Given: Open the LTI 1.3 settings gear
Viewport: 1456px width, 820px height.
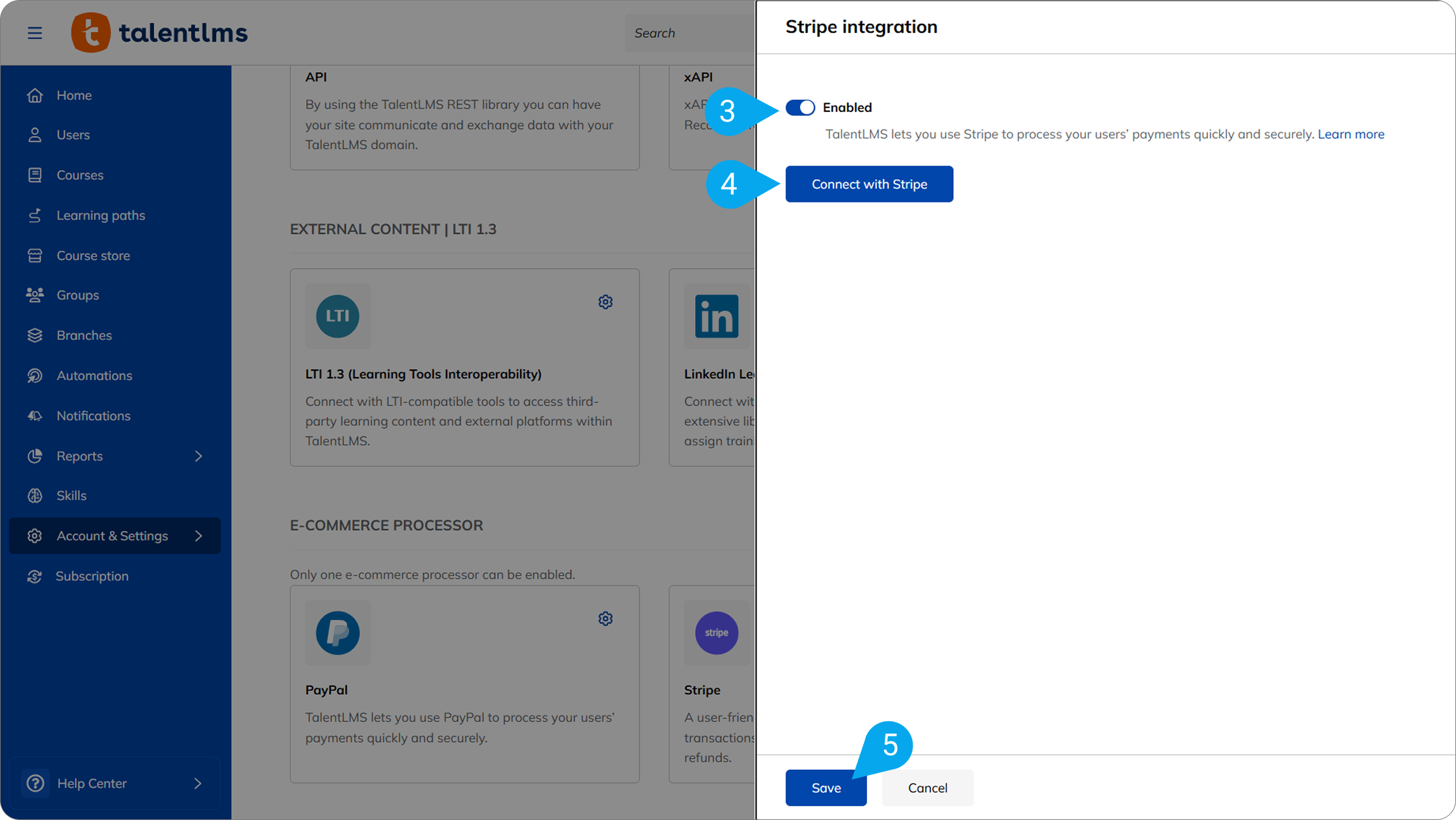Looking at the screenshot, I should (x=605, y=302).
